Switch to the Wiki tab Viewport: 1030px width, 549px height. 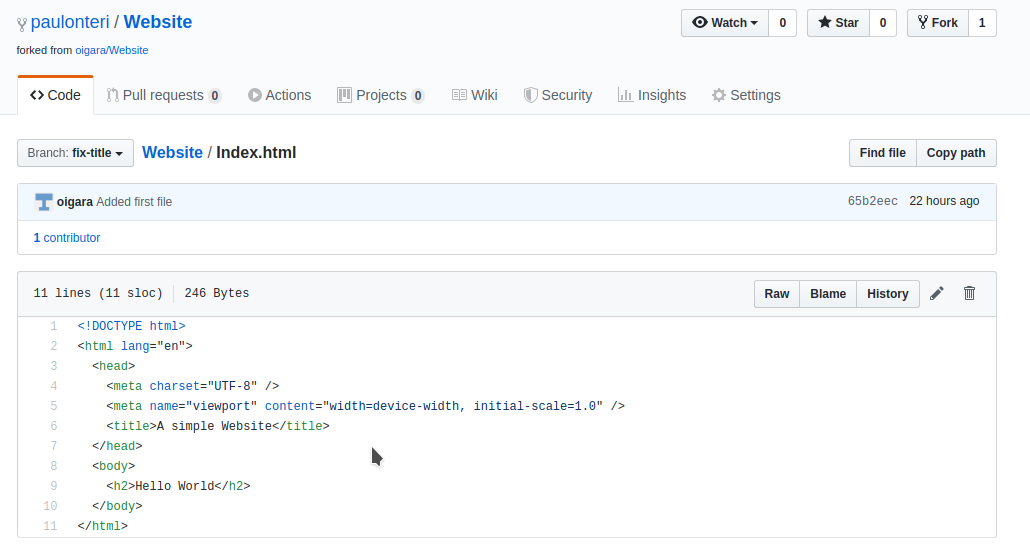pos(474,95)
